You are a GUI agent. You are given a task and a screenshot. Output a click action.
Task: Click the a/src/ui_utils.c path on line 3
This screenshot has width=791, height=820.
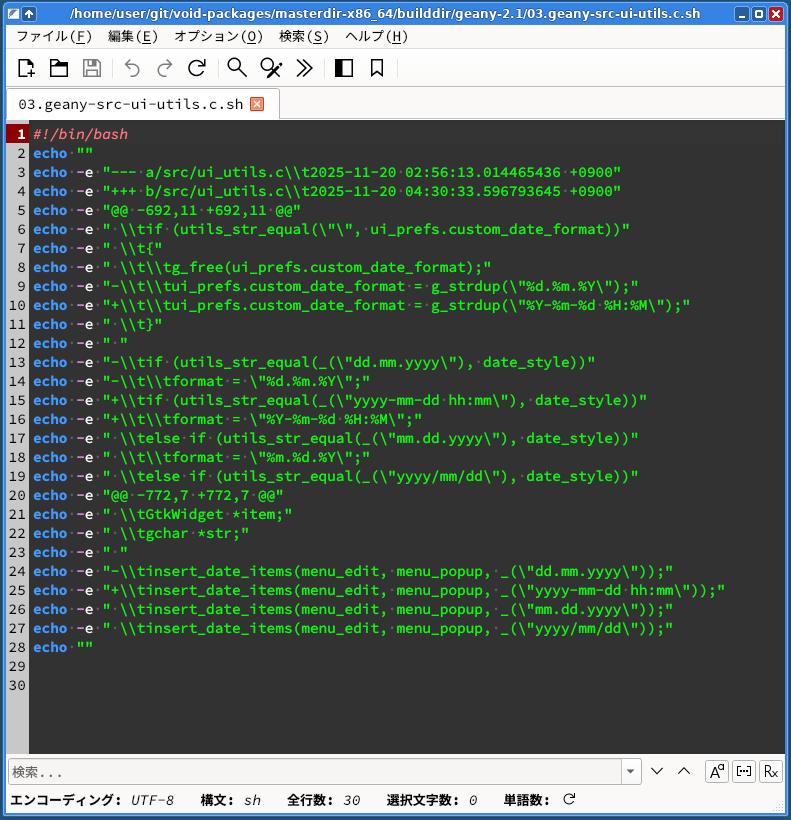click(x=214, y=173)
